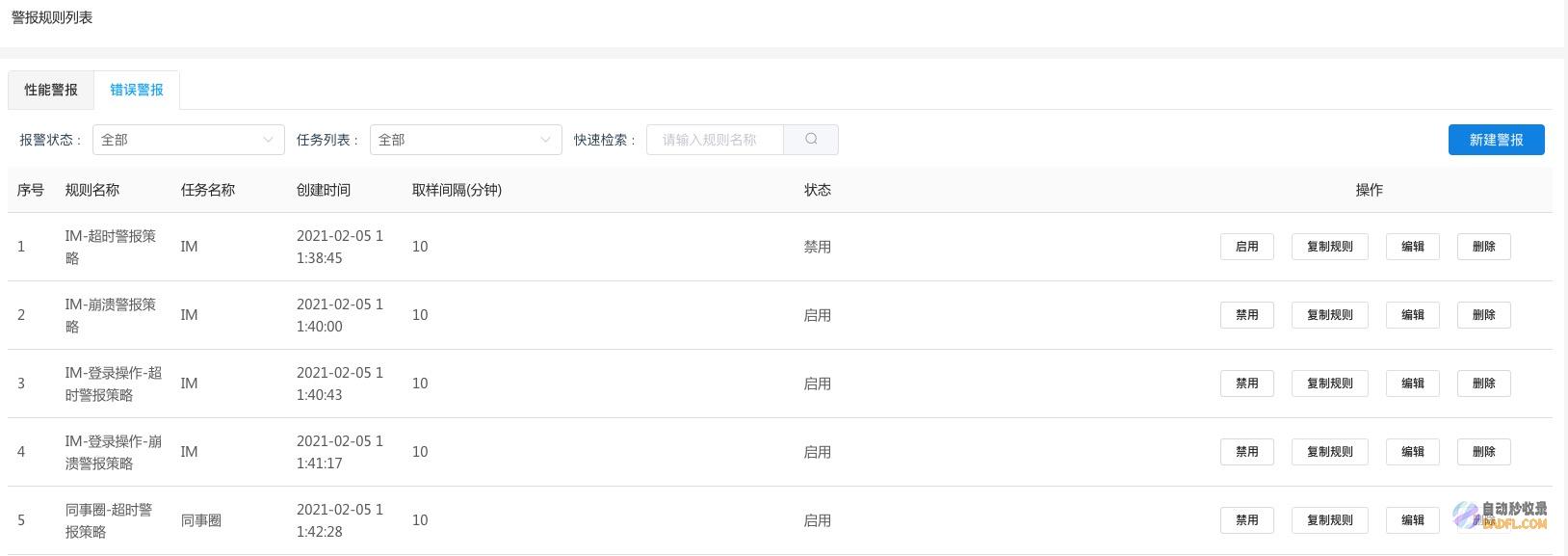Disable the IM-崩溃警报策略 rule
The image size is (1568, 556).
(x=1246, y=315)
